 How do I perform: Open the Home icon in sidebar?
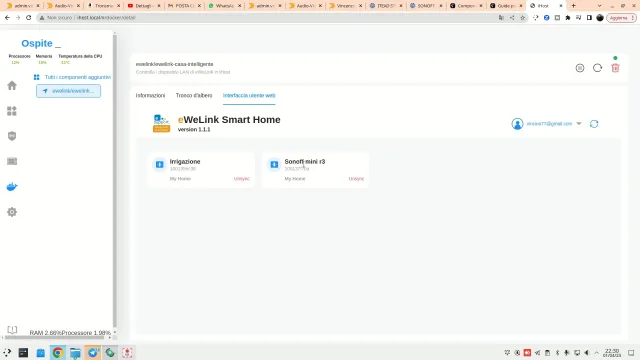point(12,85)
